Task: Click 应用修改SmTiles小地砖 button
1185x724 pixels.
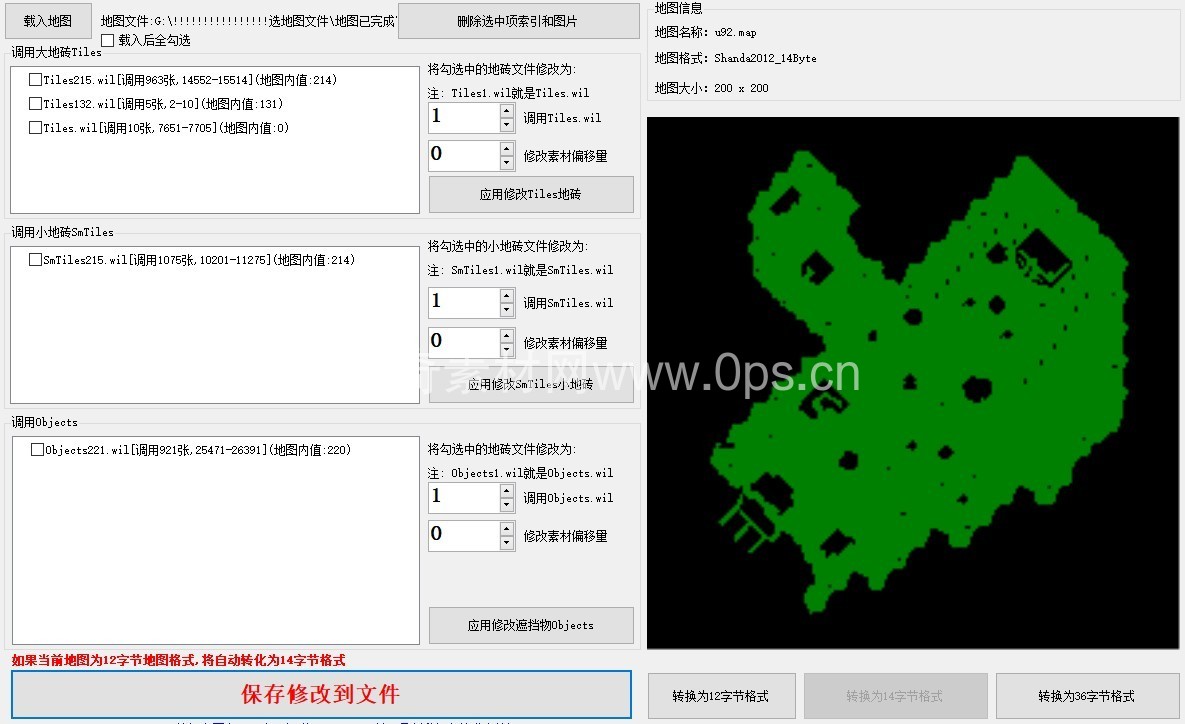Action: click(x=531, y=385)
